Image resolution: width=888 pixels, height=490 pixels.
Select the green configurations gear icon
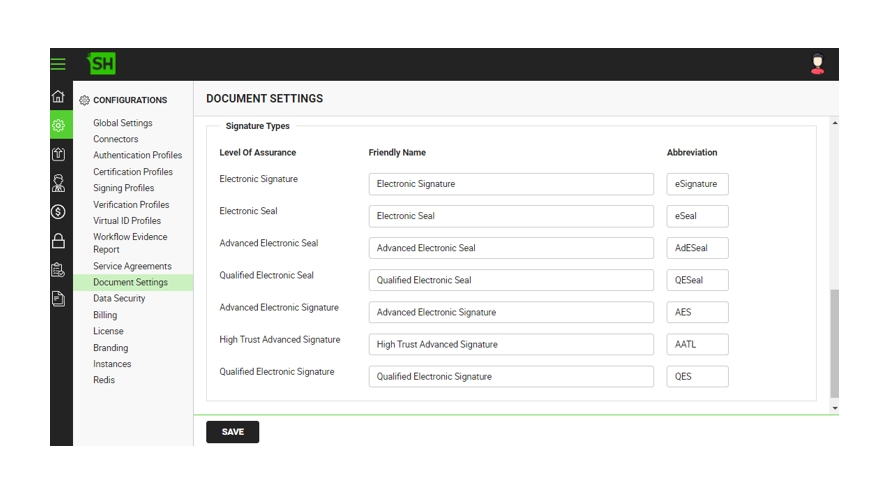[58, 125]
